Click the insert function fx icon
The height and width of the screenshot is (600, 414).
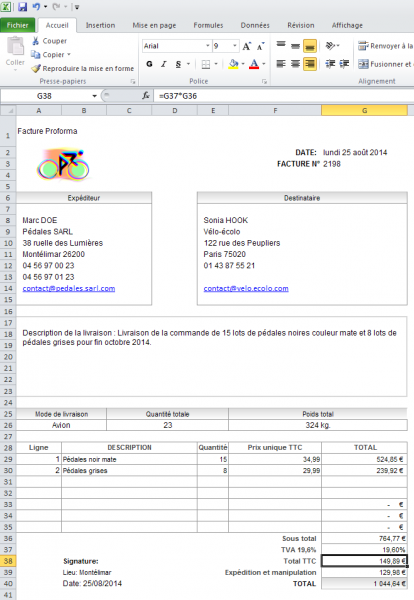coord(146,96)
